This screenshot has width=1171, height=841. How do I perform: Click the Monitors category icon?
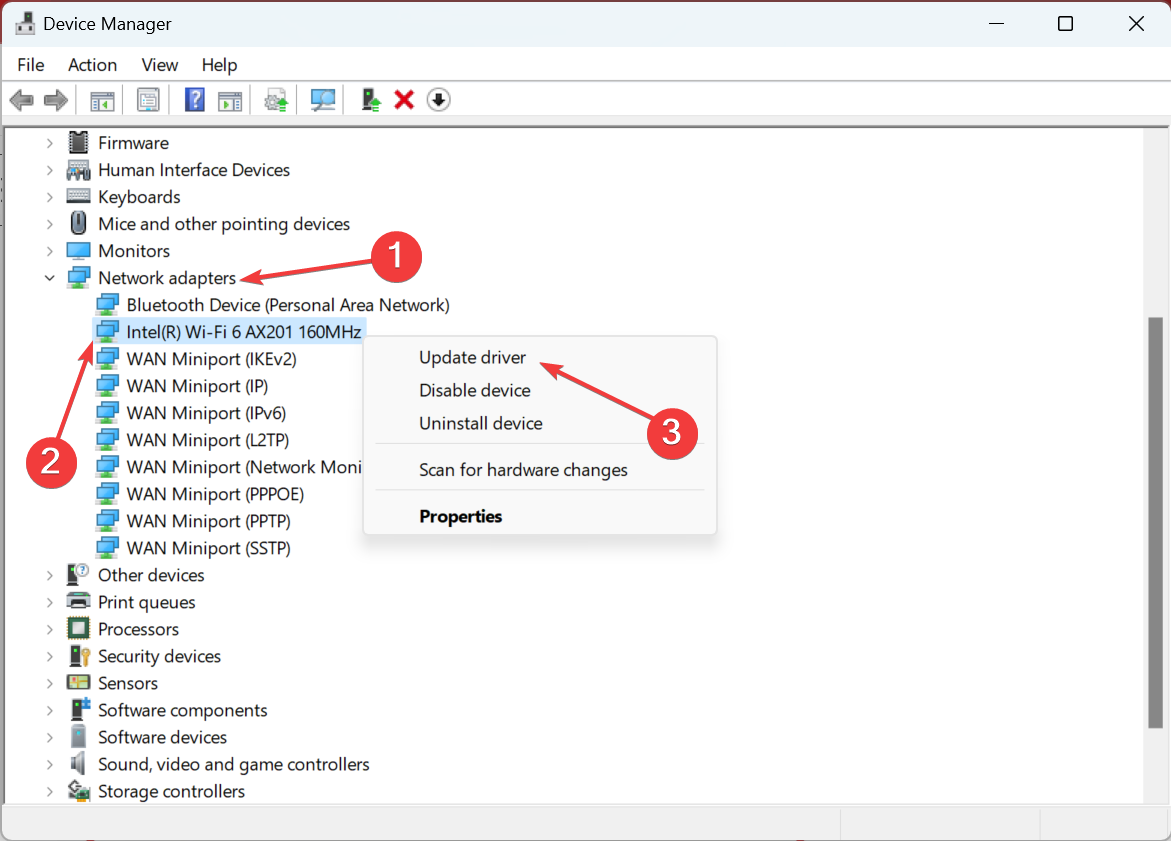tap(78, 250)
